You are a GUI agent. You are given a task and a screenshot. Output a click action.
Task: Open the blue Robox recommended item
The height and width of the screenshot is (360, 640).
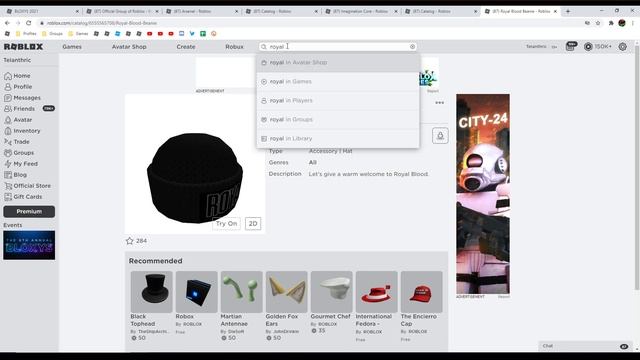(196, 302)
